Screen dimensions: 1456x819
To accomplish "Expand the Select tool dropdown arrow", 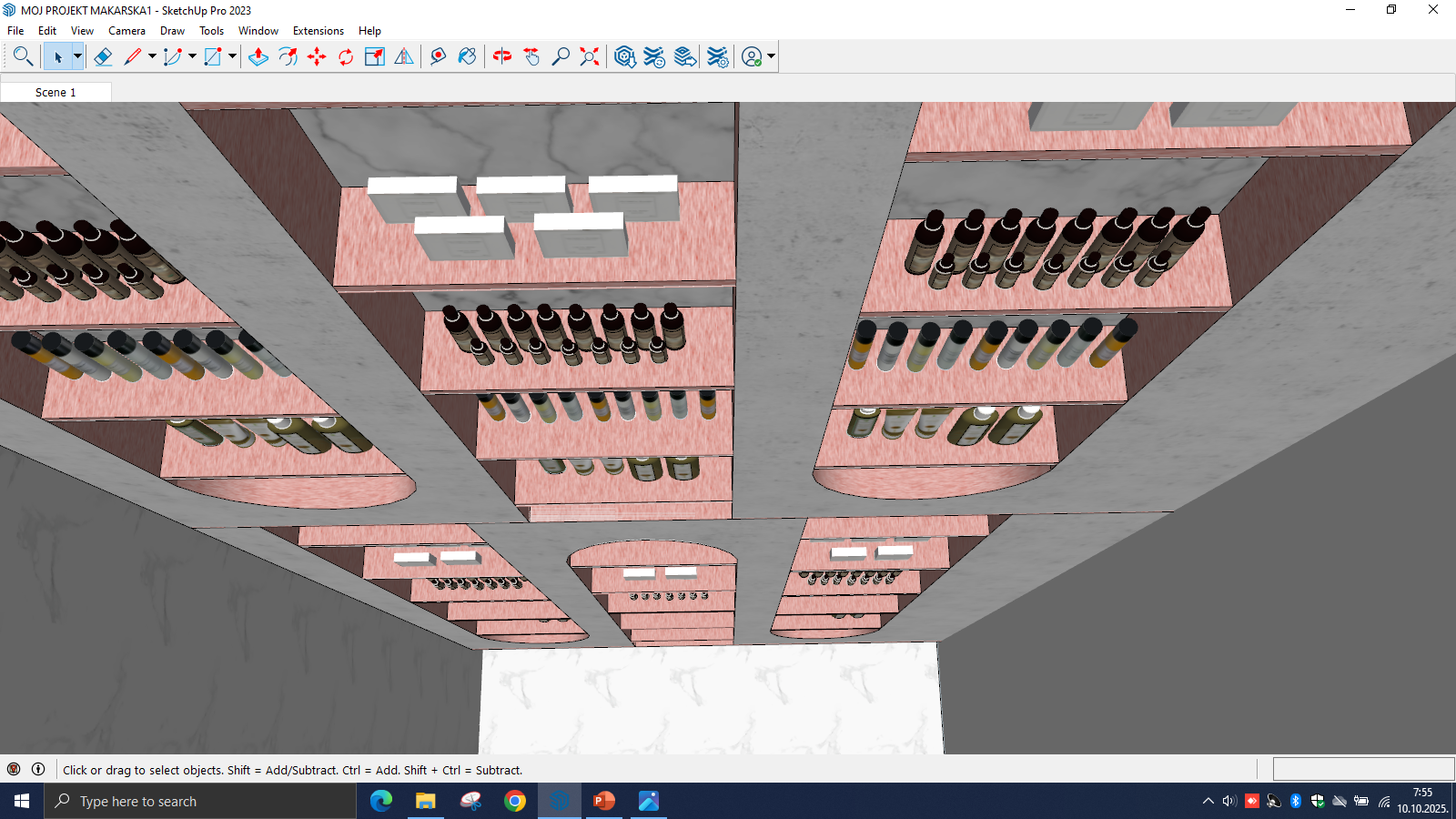I will [x=77, y=56].
